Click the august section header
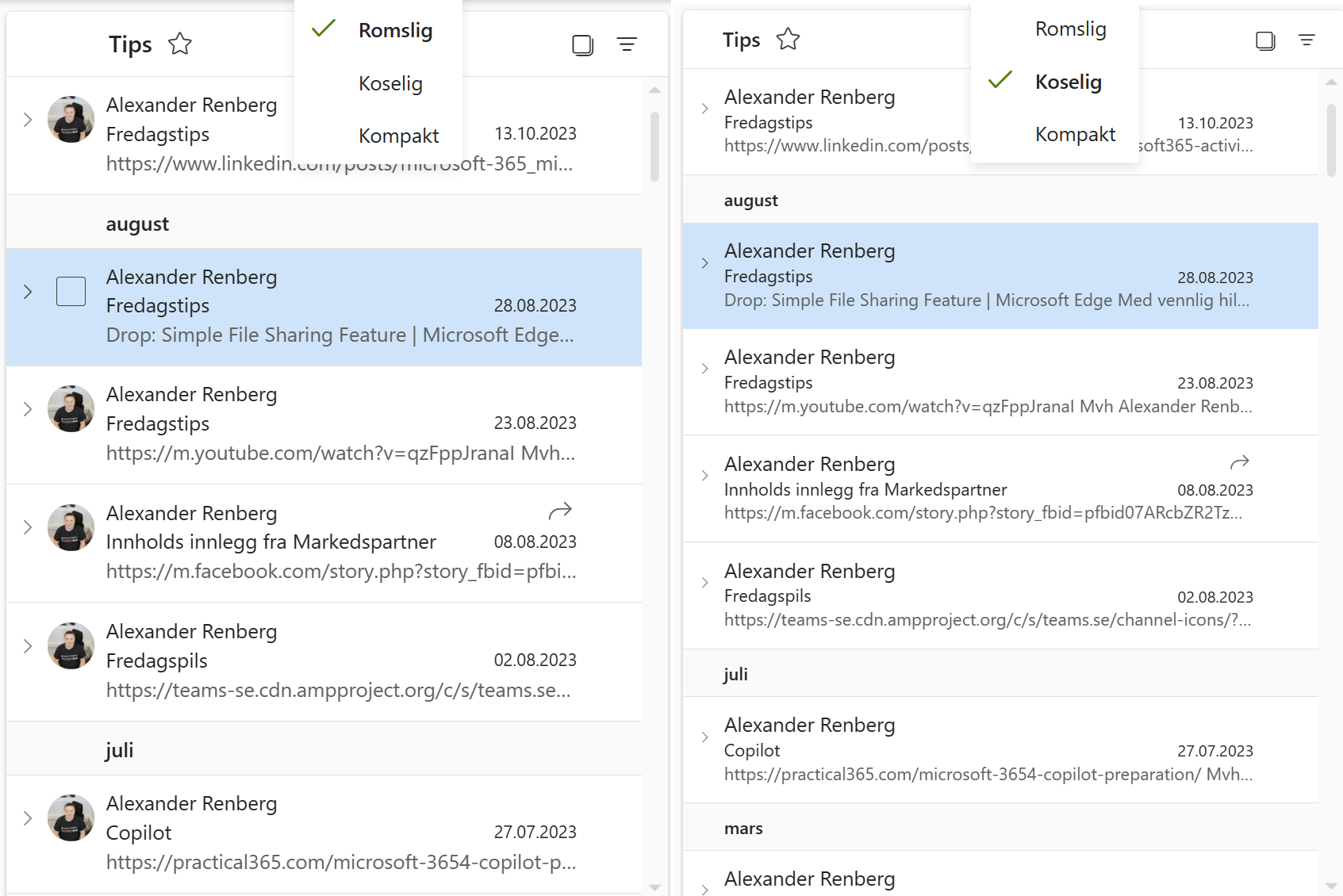 point(137,223)
